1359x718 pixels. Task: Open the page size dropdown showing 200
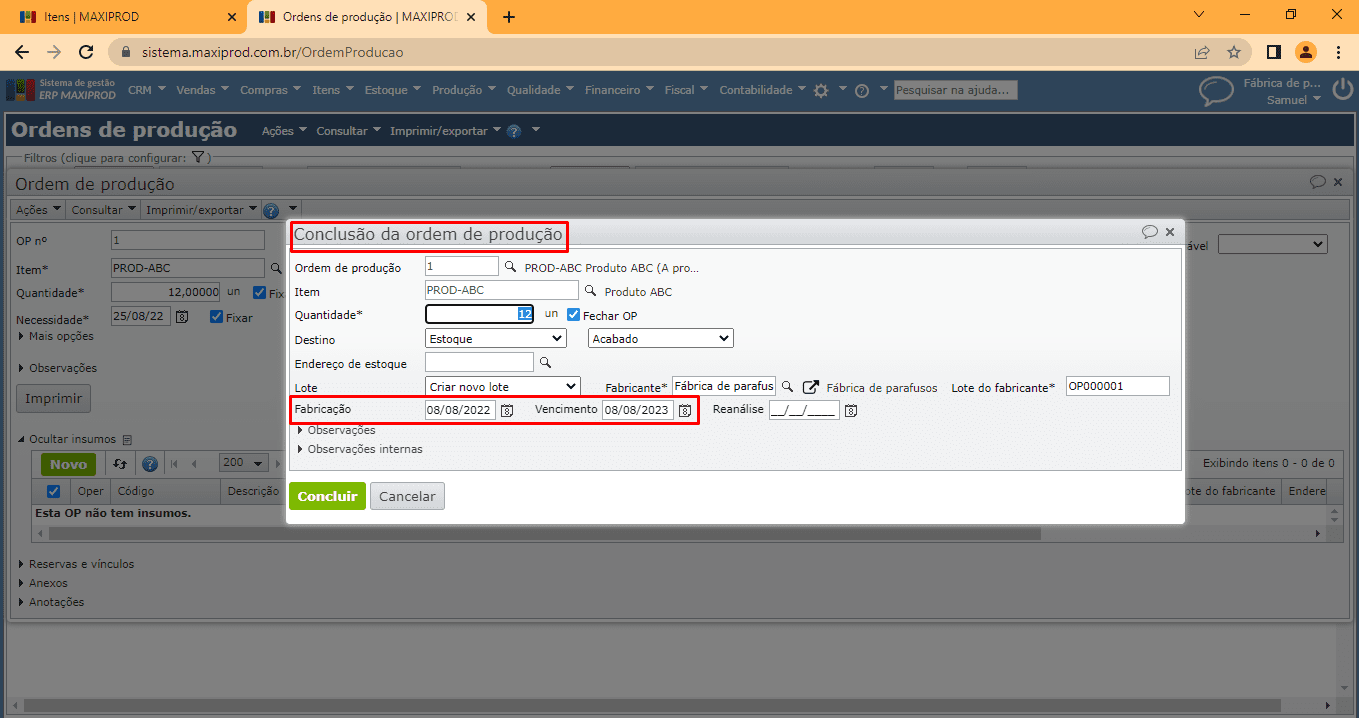pos(244,463)
